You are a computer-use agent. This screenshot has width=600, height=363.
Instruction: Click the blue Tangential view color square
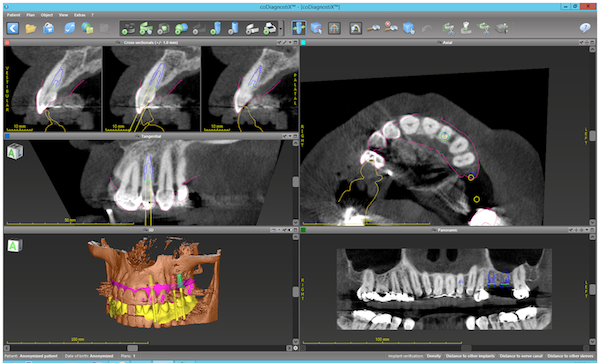click(7, 136)
